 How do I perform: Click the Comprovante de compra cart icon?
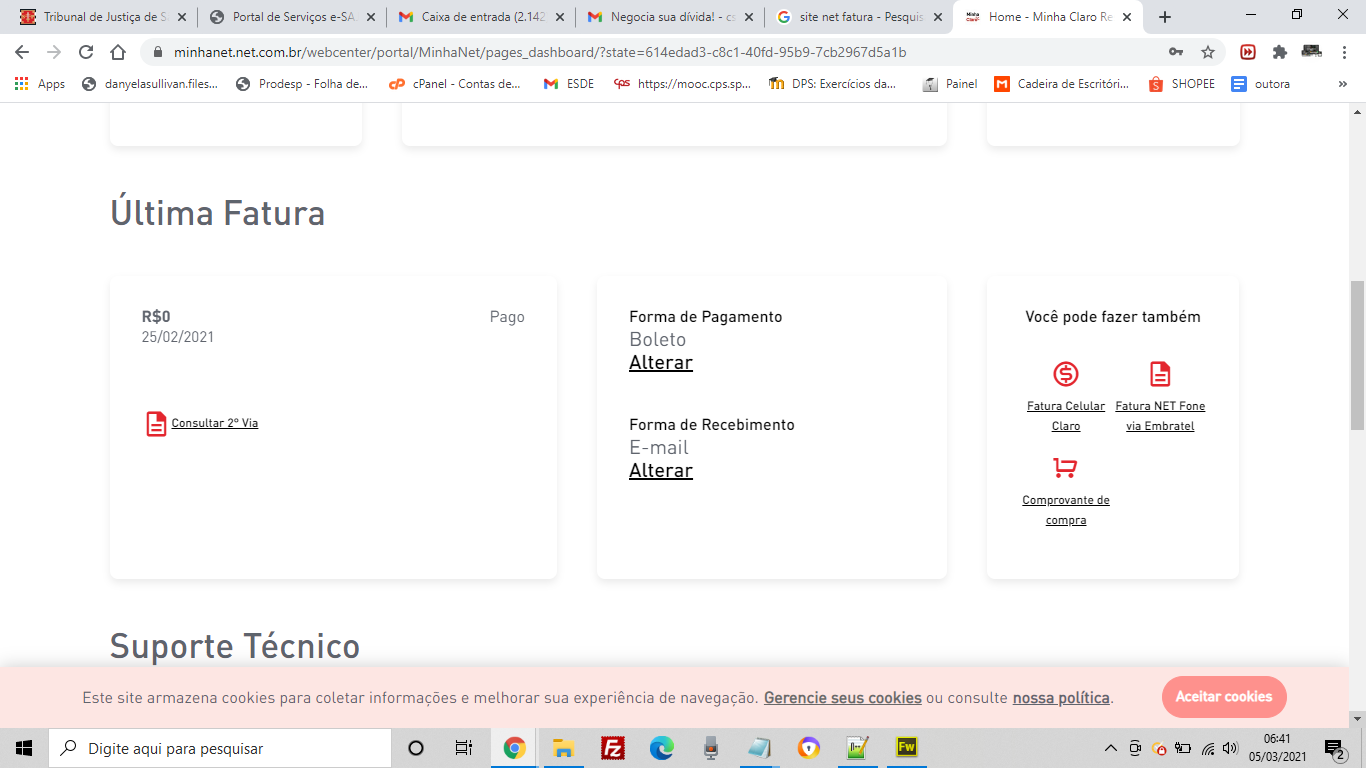click(1065, 468)
